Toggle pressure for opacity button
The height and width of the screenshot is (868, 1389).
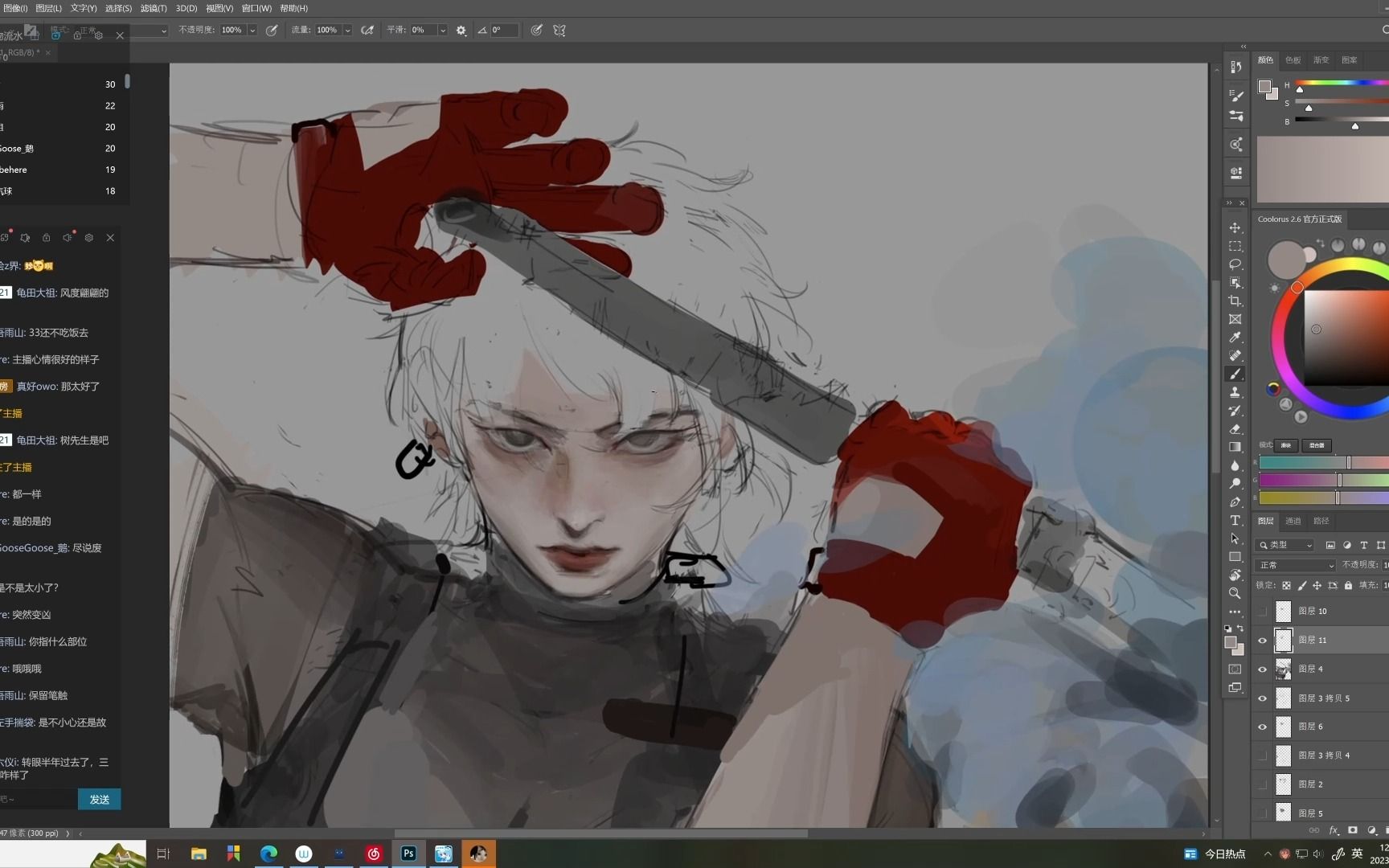click(272, 31)
